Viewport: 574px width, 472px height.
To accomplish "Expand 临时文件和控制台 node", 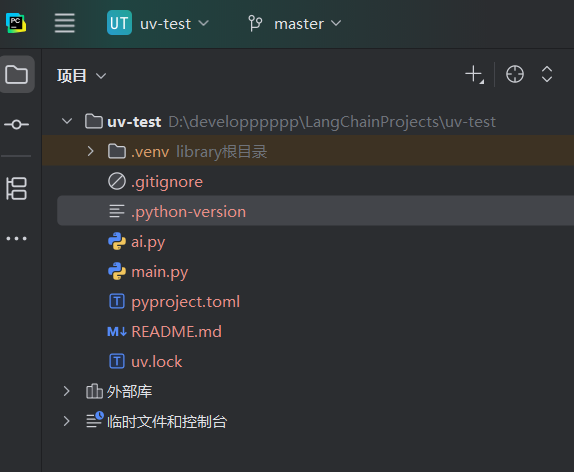I will pyautogui.click(x=66, y=421).
